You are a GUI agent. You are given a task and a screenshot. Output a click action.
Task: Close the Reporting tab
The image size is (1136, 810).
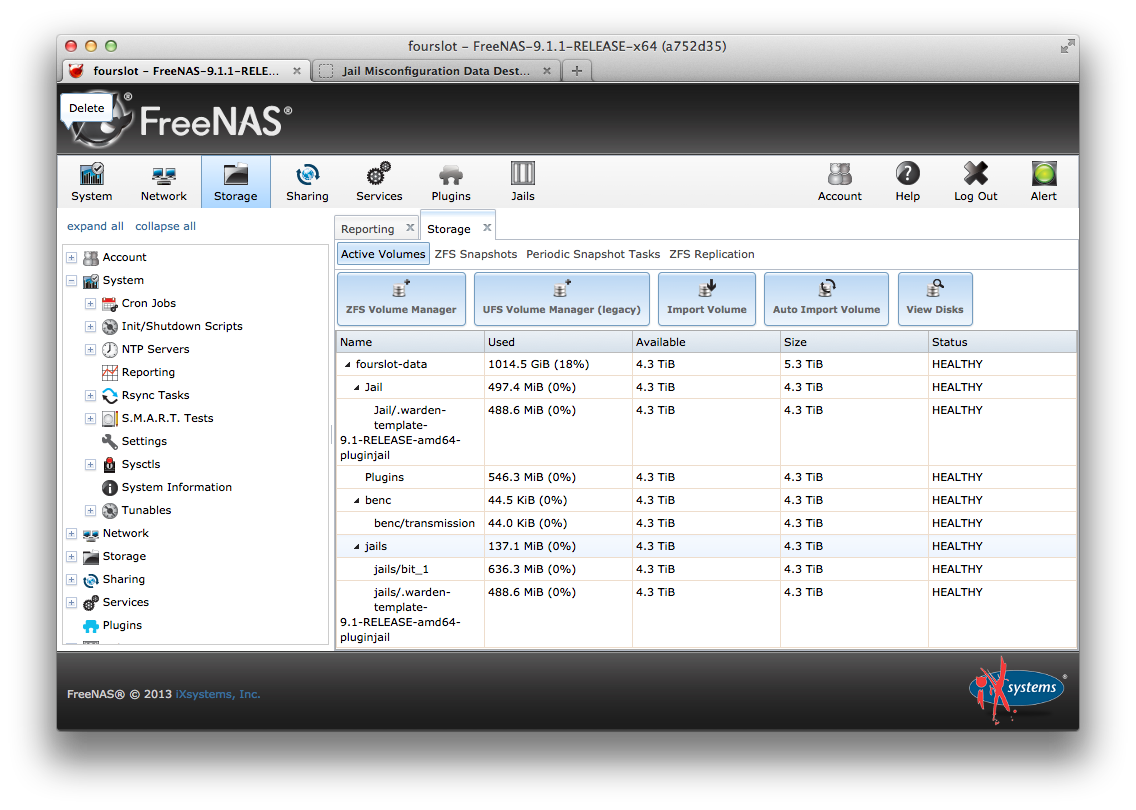pos(410,227)
